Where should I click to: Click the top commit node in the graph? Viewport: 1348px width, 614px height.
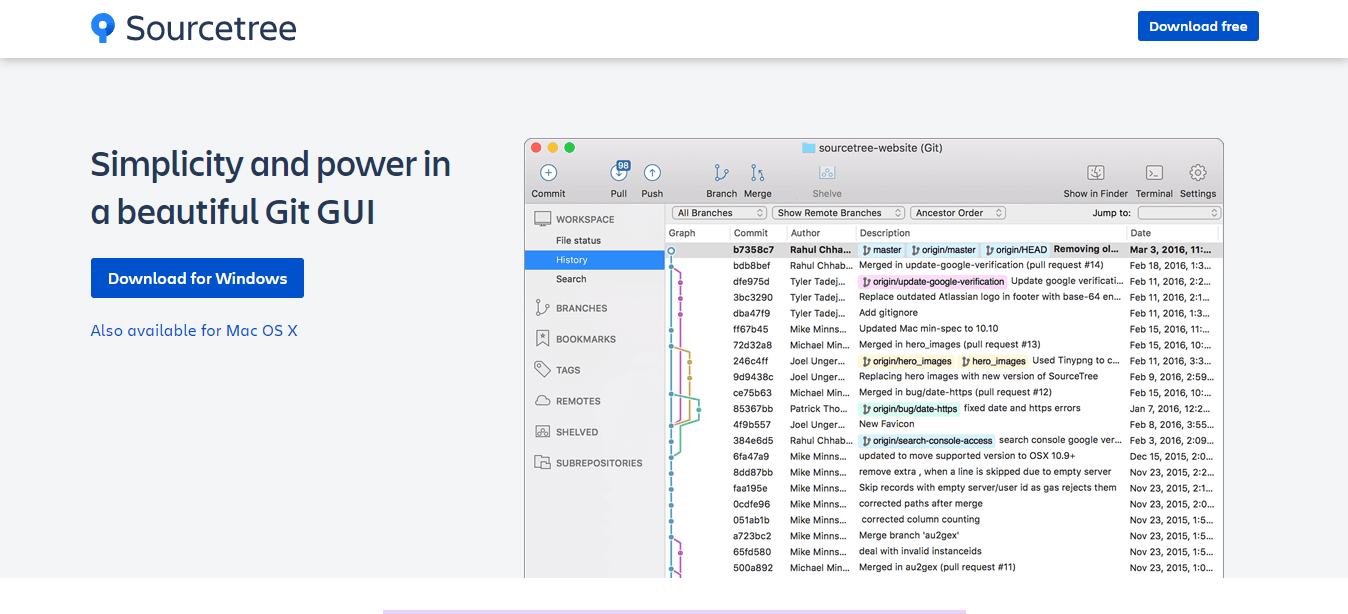coord(671,250)
